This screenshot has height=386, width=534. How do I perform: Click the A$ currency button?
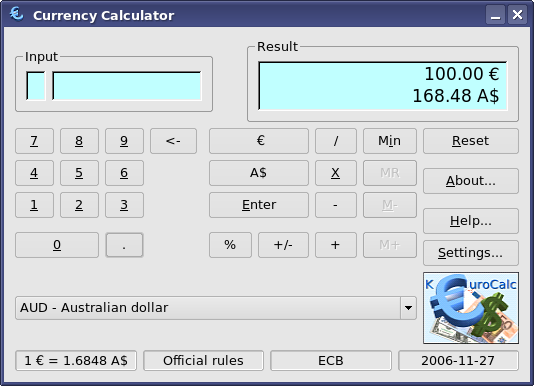click(259, 173)
